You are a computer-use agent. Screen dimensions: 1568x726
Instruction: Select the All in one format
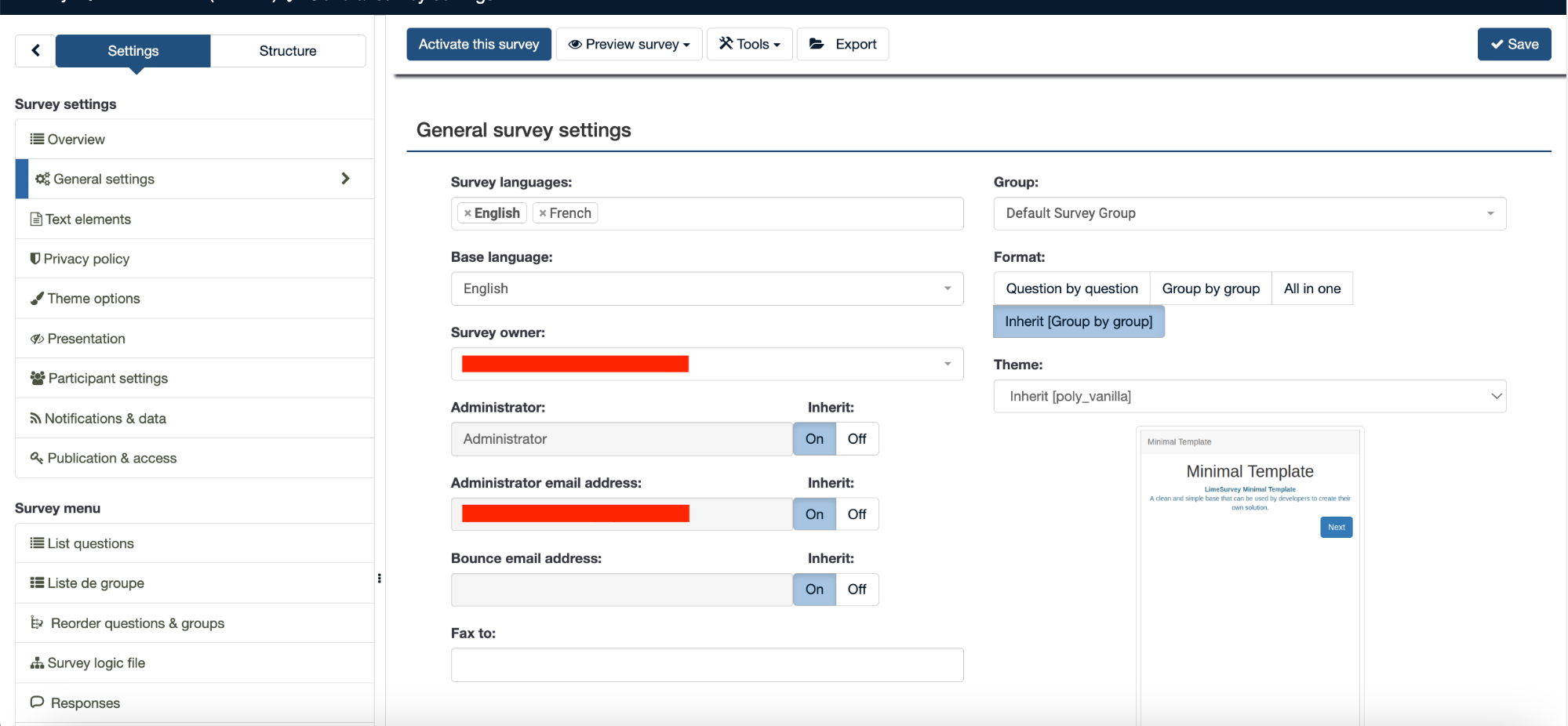[1312, 289]
